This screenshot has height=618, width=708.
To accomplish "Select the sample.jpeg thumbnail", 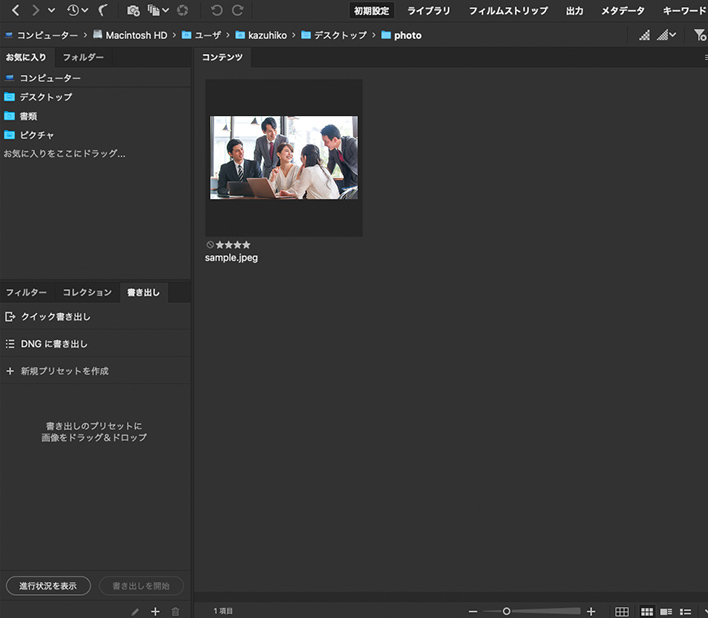I will click(284, 158).
